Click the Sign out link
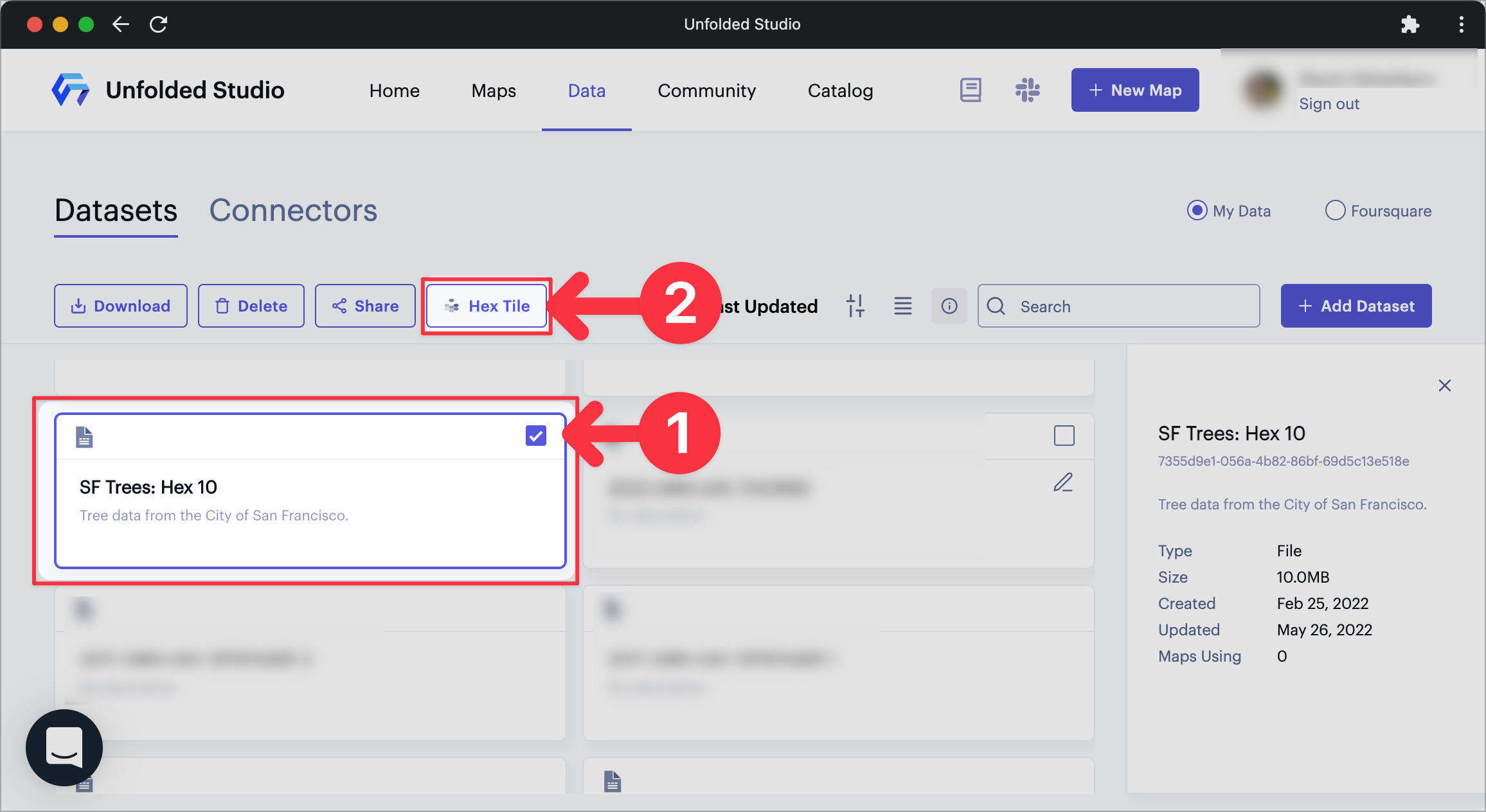The width and height of the screenshot is (1486, 812). (1329, 104)
